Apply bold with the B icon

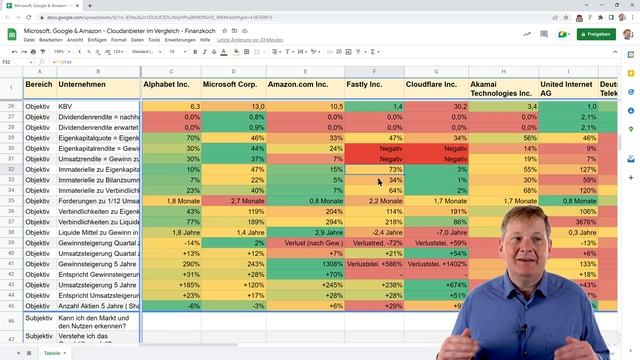click(195, 52)
